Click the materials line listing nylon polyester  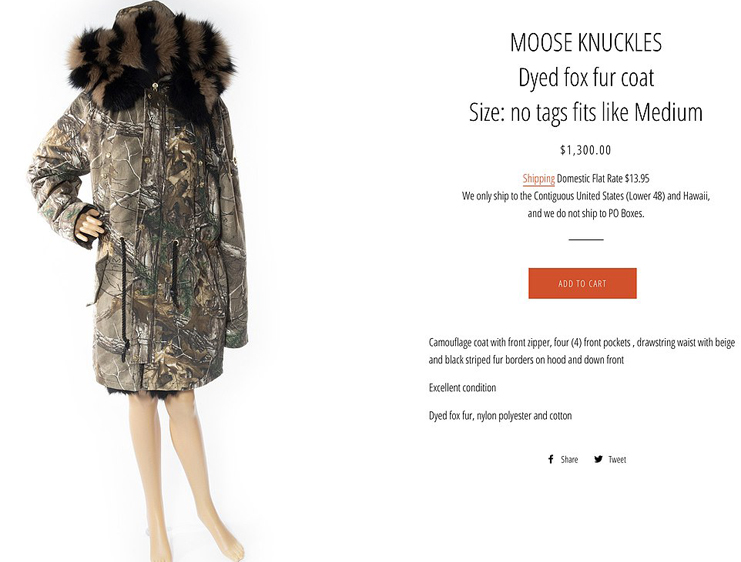(x=500, y=415)
